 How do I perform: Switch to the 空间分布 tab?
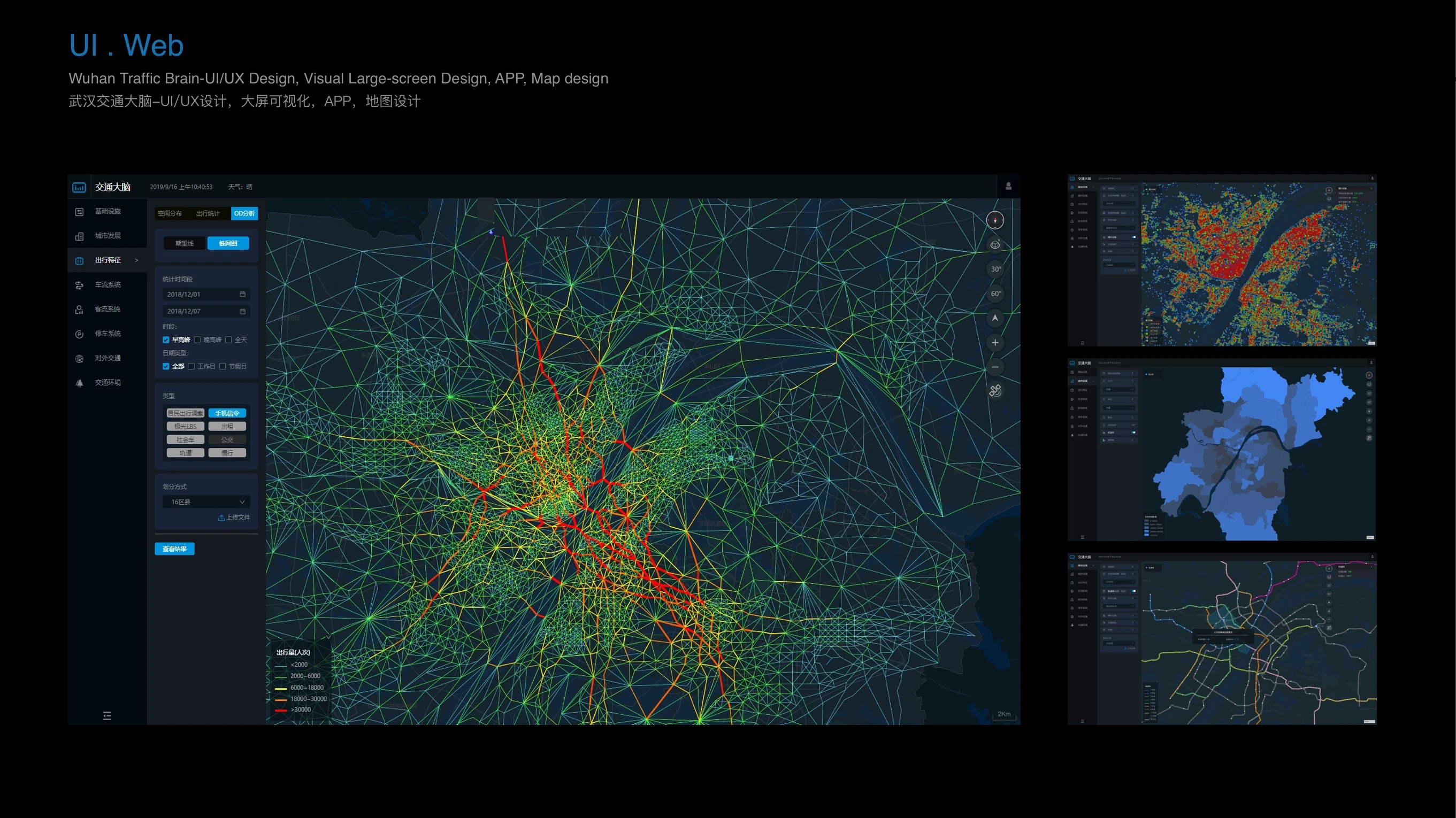[x=170, y=213]
